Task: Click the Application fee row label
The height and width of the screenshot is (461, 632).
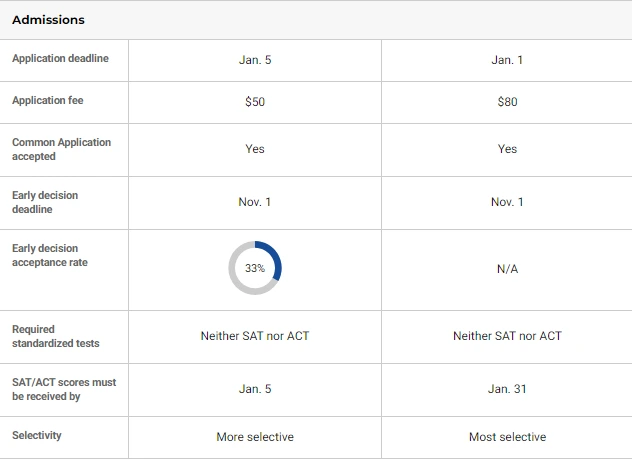Action: [49, 101]
